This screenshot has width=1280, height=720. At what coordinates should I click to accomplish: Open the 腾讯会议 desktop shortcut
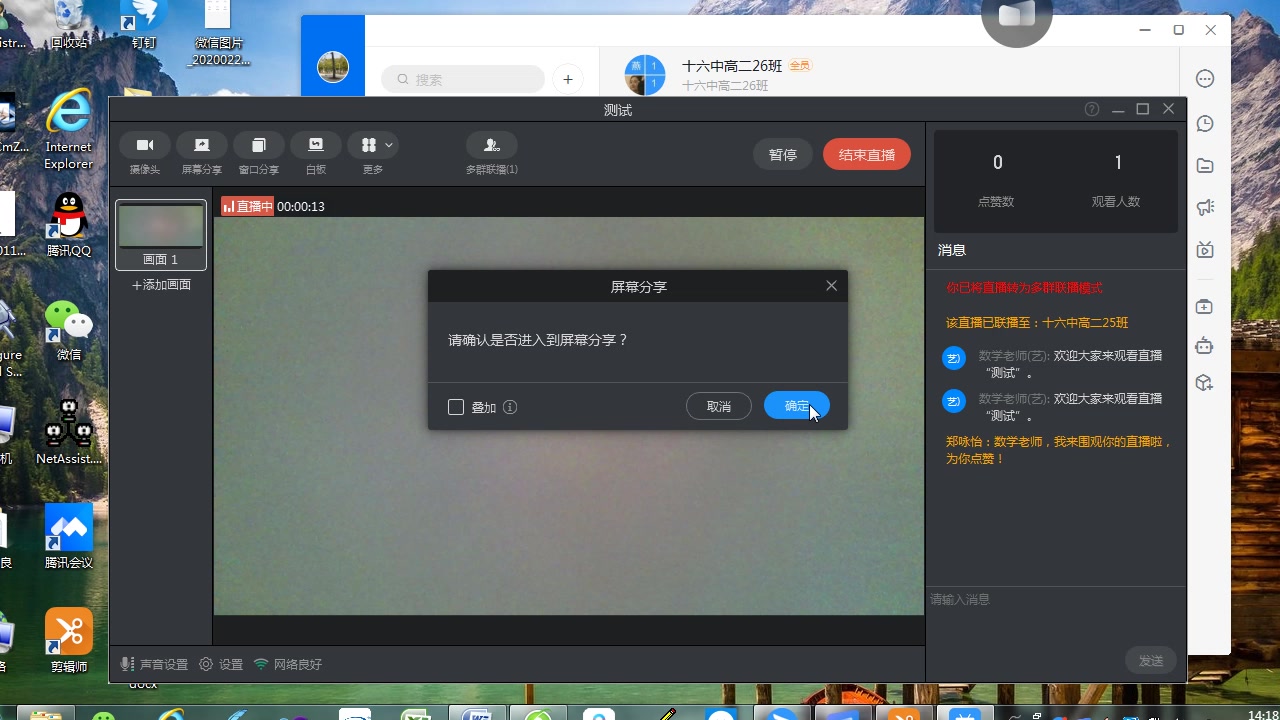coord(69,537)
